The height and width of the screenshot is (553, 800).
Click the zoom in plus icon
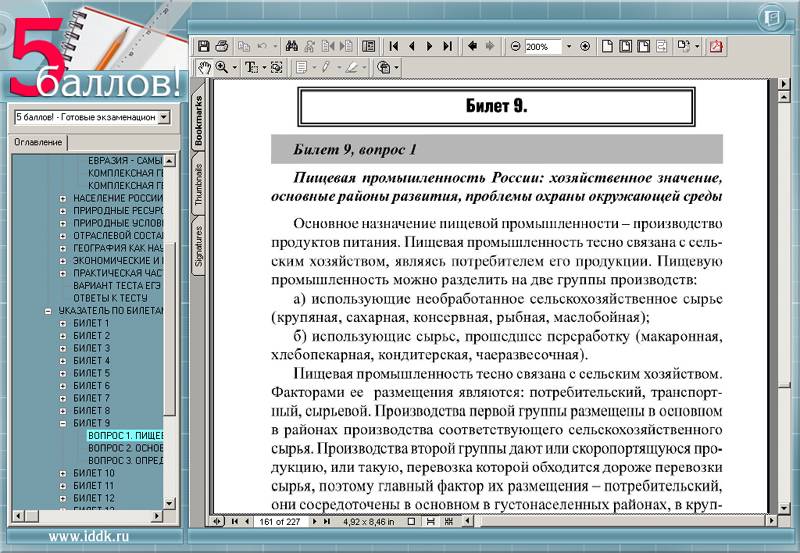tap(585, 46)
